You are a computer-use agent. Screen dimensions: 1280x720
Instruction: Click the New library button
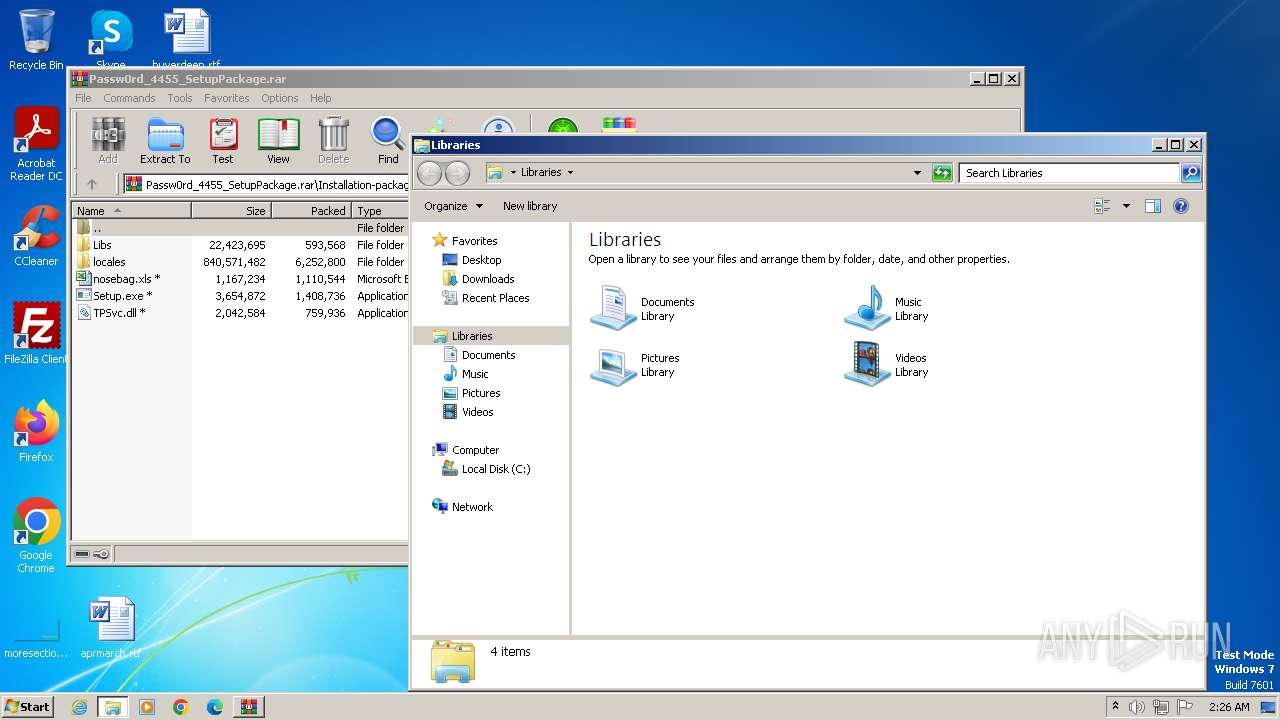[530, 206]
